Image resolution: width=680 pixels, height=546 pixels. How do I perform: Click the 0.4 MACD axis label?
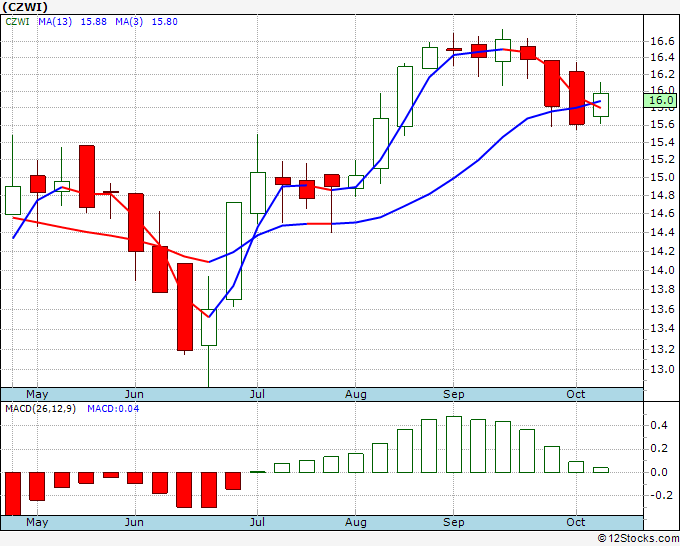coord(659,425)
